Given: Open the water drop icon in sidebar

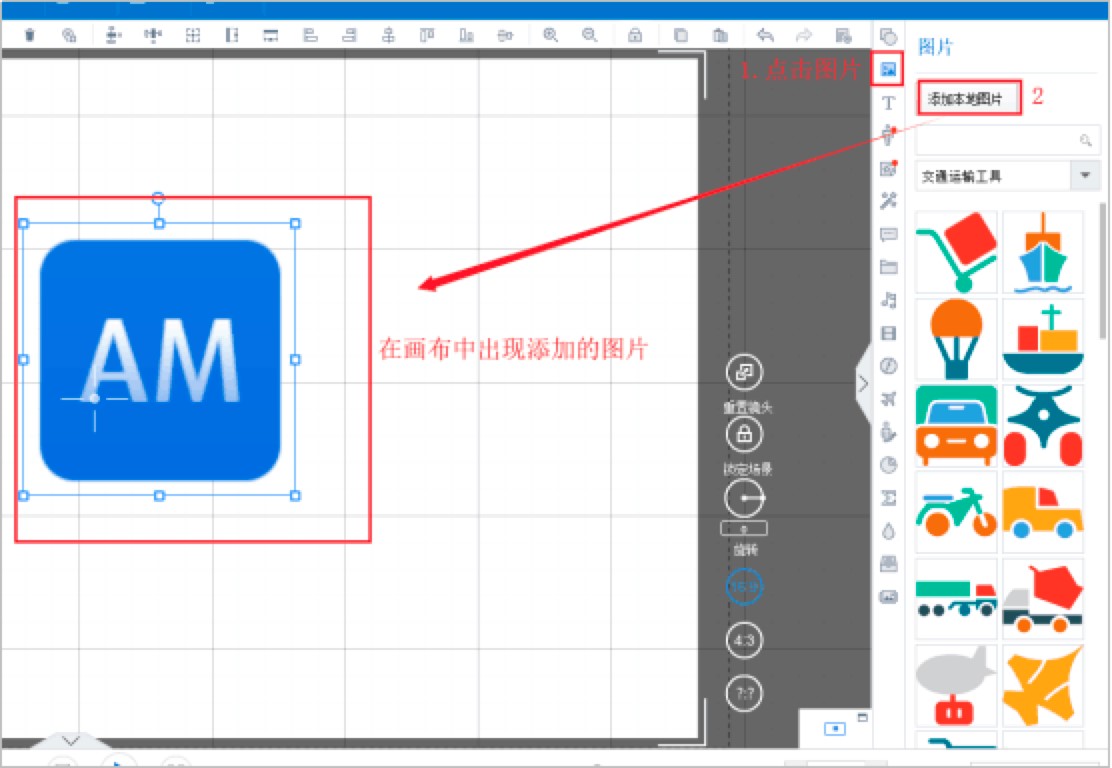Looking at the screenshot, I should (x=888, y=531).
